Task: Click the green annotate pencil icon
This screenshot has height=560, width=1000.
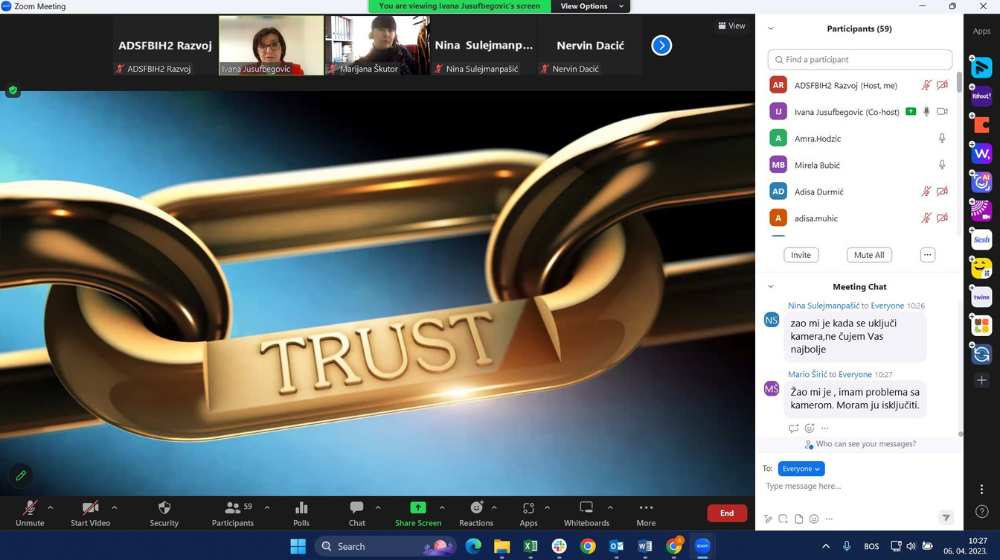Action: (20, 475)
